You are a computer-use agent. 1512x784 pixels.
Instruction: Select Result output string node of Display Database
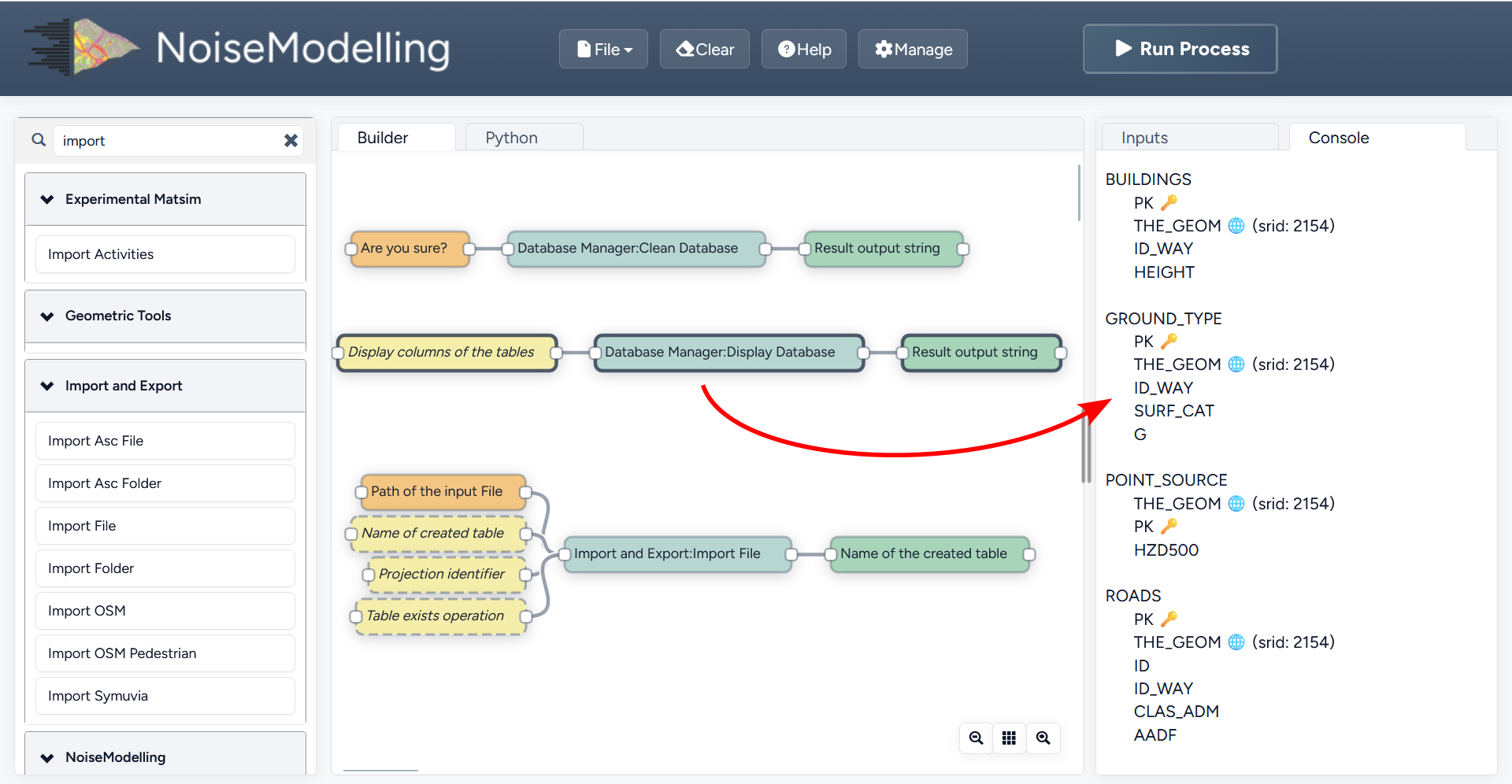tap(982, 353)
